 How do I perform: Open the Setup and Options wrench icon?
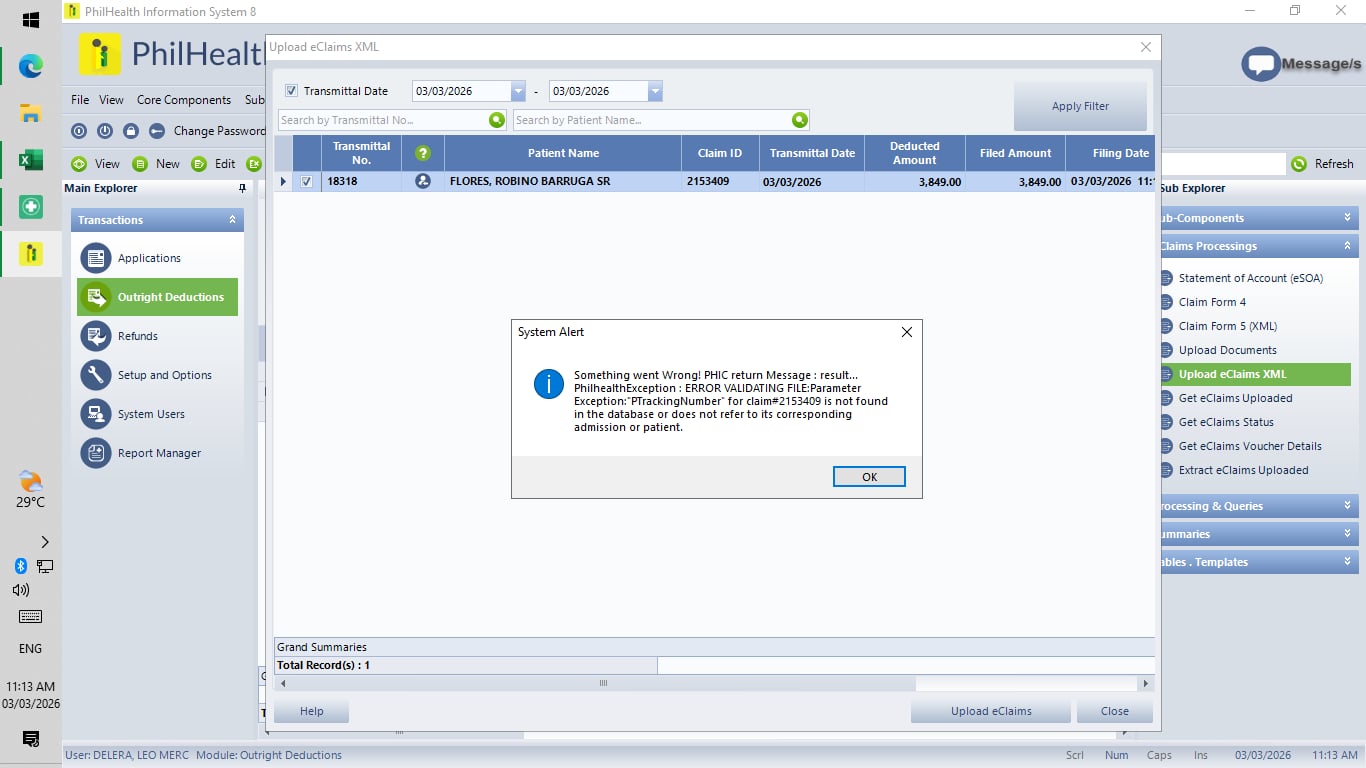point(96,375)
